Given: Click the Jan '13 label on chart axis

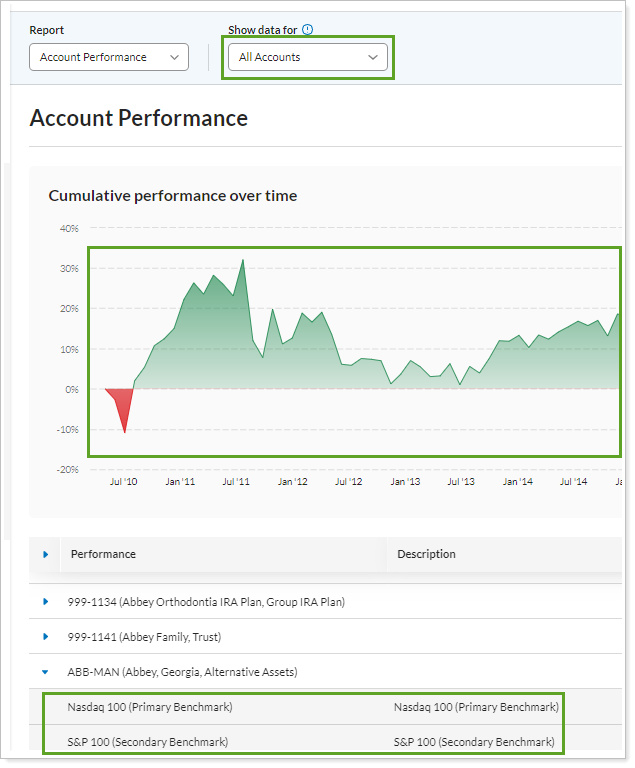Looking at the screenshot, I should (x=405, y=482).
